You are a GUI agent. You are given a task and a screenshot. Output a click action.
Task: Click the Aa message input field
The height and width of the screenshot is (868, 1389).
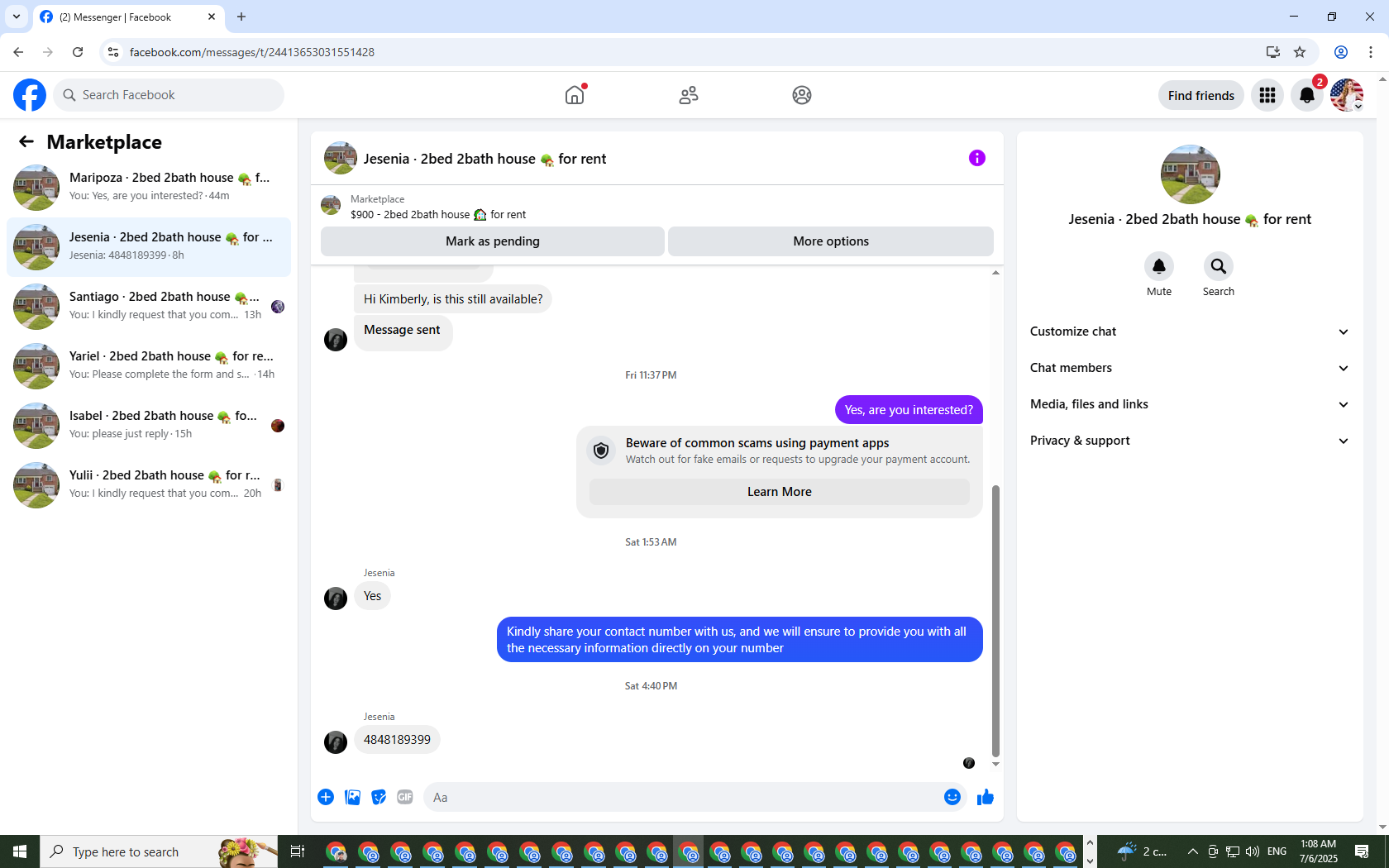click(x=683, y=797)
